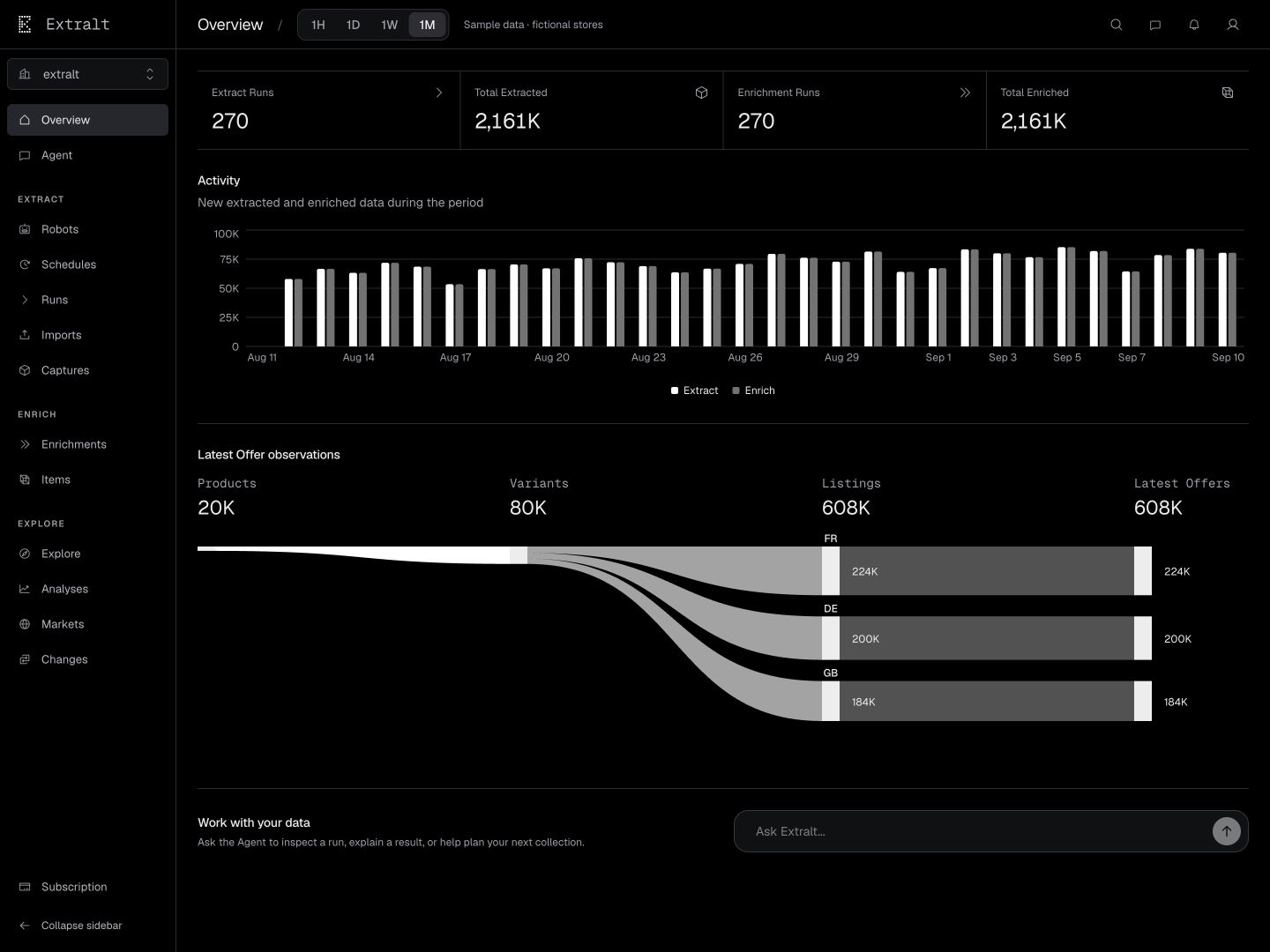Click the GB 184K listings bar
Image resolution: width=1270 pixels, height=952 pixels.
[986, 702]
